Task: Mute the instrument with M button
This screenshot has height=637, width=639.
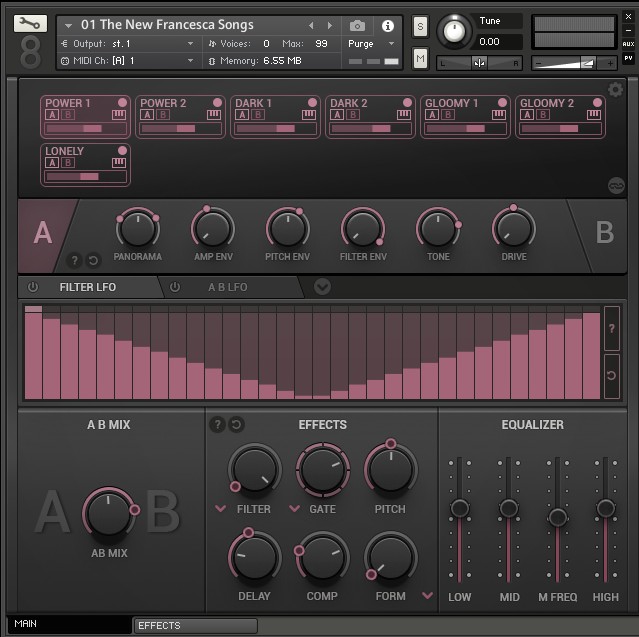Action: coord(420,59)
